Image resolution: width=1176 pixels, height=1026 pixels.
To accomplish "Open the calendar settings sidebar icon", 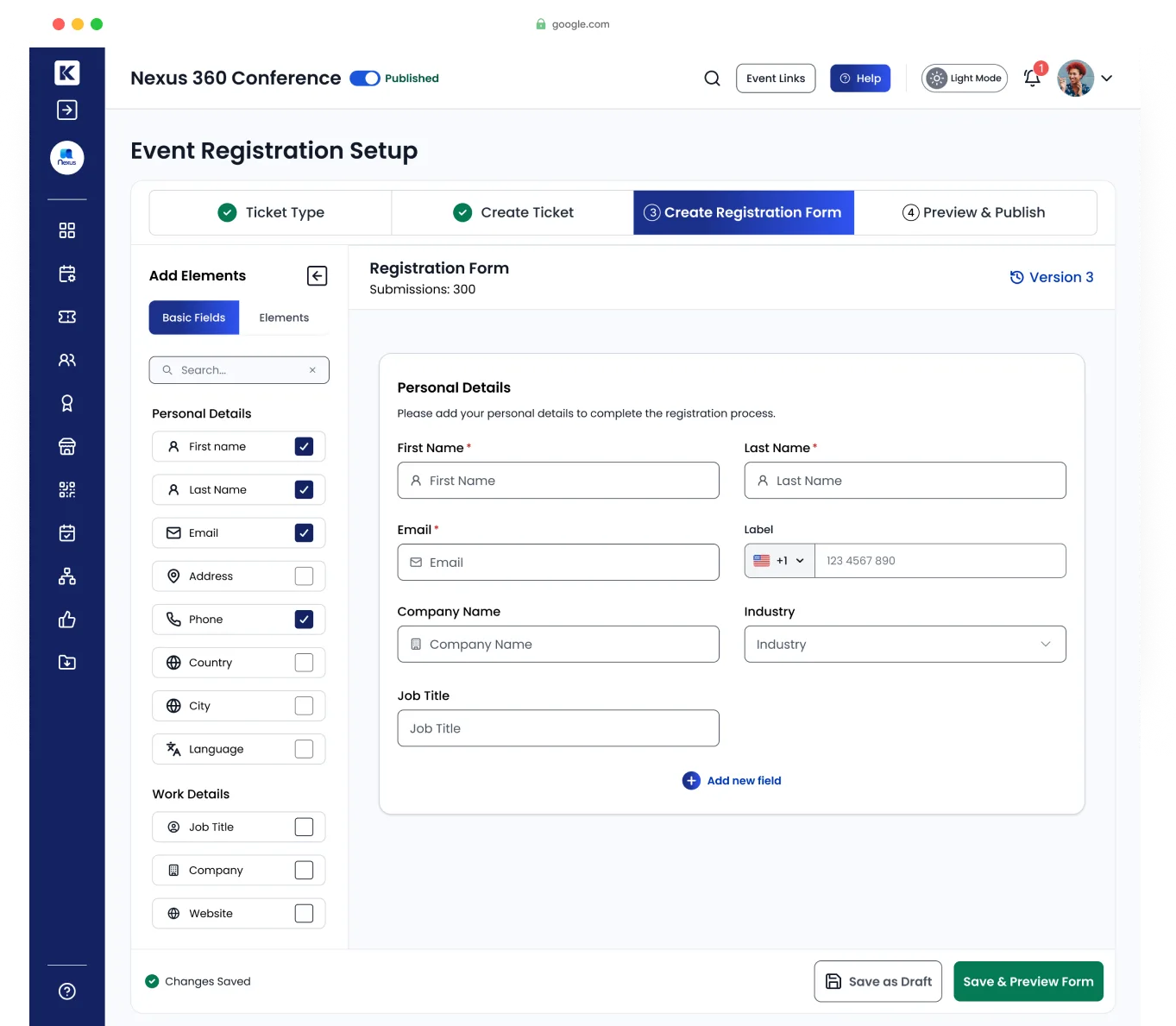I will tap(67, 274).
